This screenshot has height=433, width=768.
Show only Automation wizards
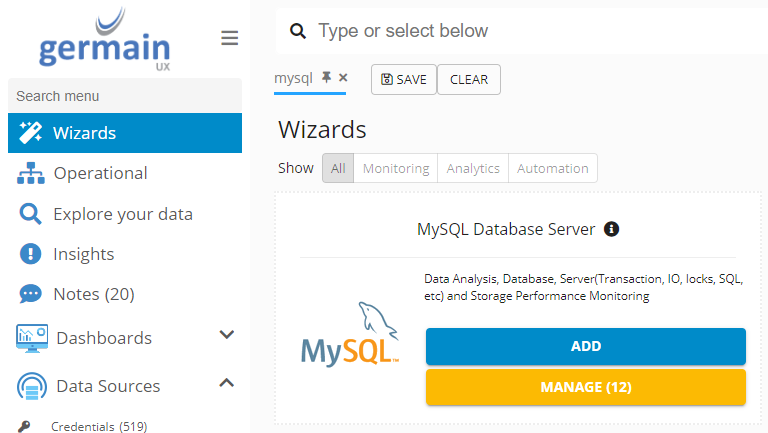point(552,168)
